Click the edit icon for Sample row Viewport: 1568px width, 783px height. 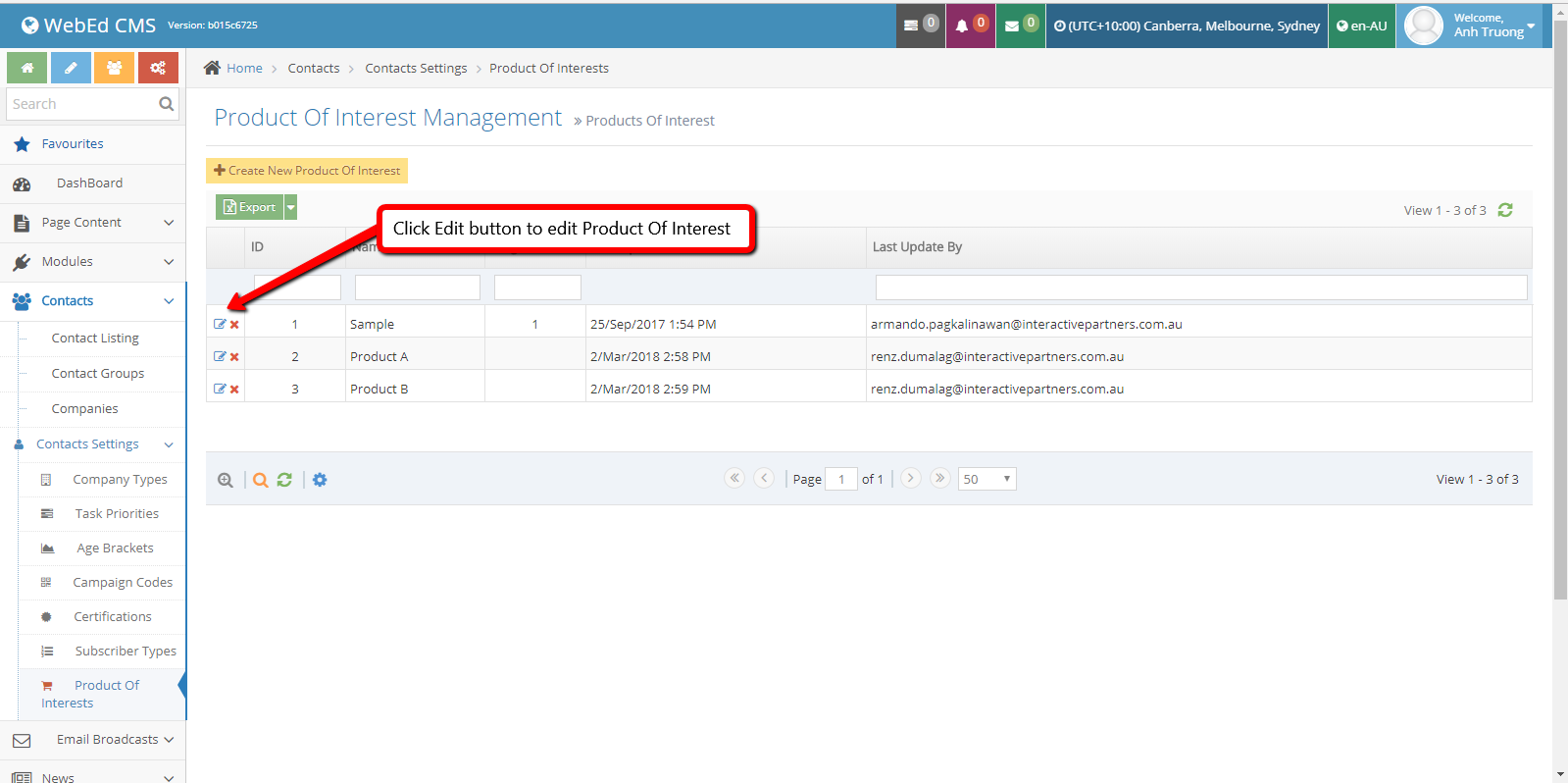[220, 324]
